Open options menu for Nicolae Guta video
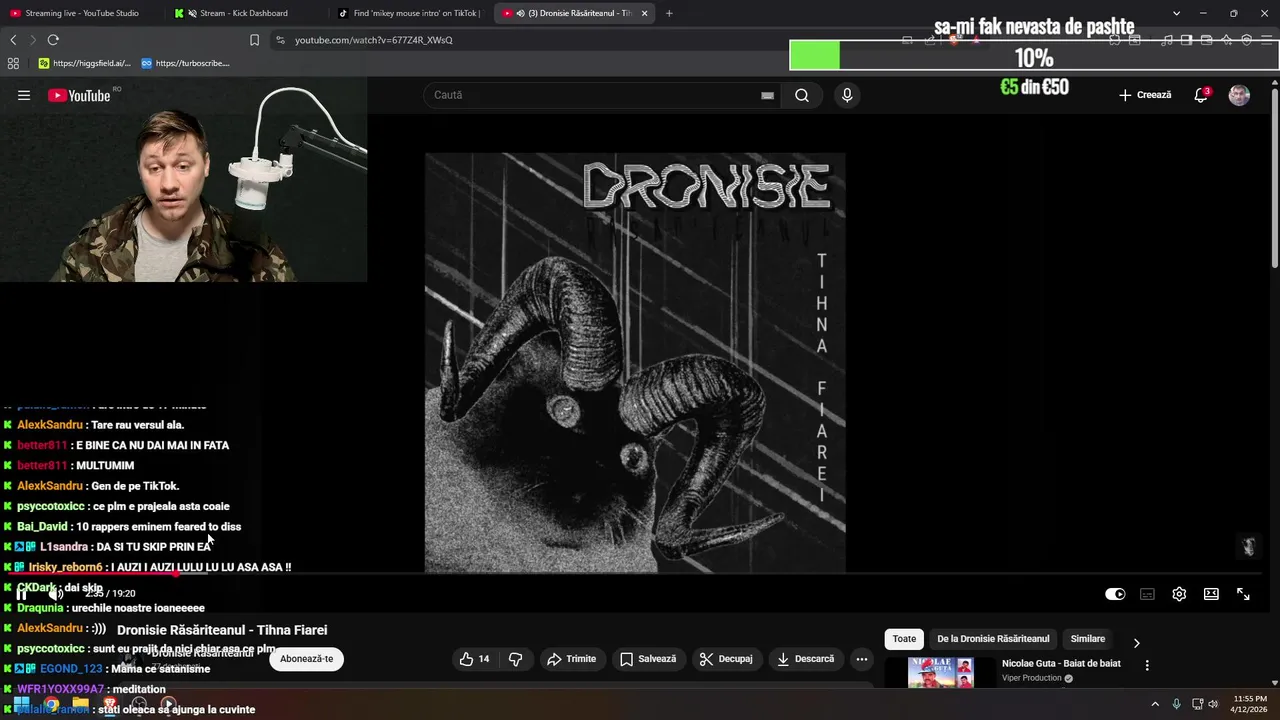This screenshot has width=1280, height=720. pos(1147,665)
